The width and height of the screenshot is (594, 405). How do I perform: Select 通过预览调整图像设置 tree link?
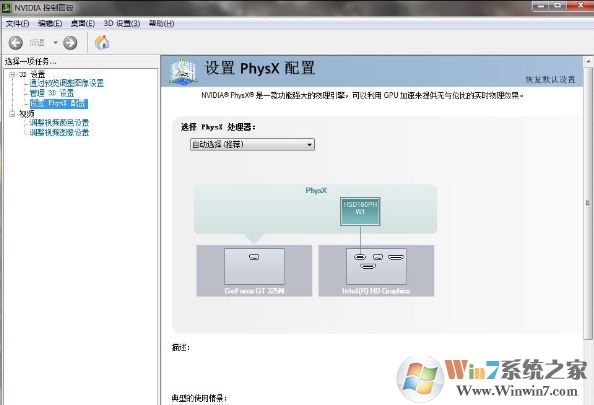coord(67,83)
